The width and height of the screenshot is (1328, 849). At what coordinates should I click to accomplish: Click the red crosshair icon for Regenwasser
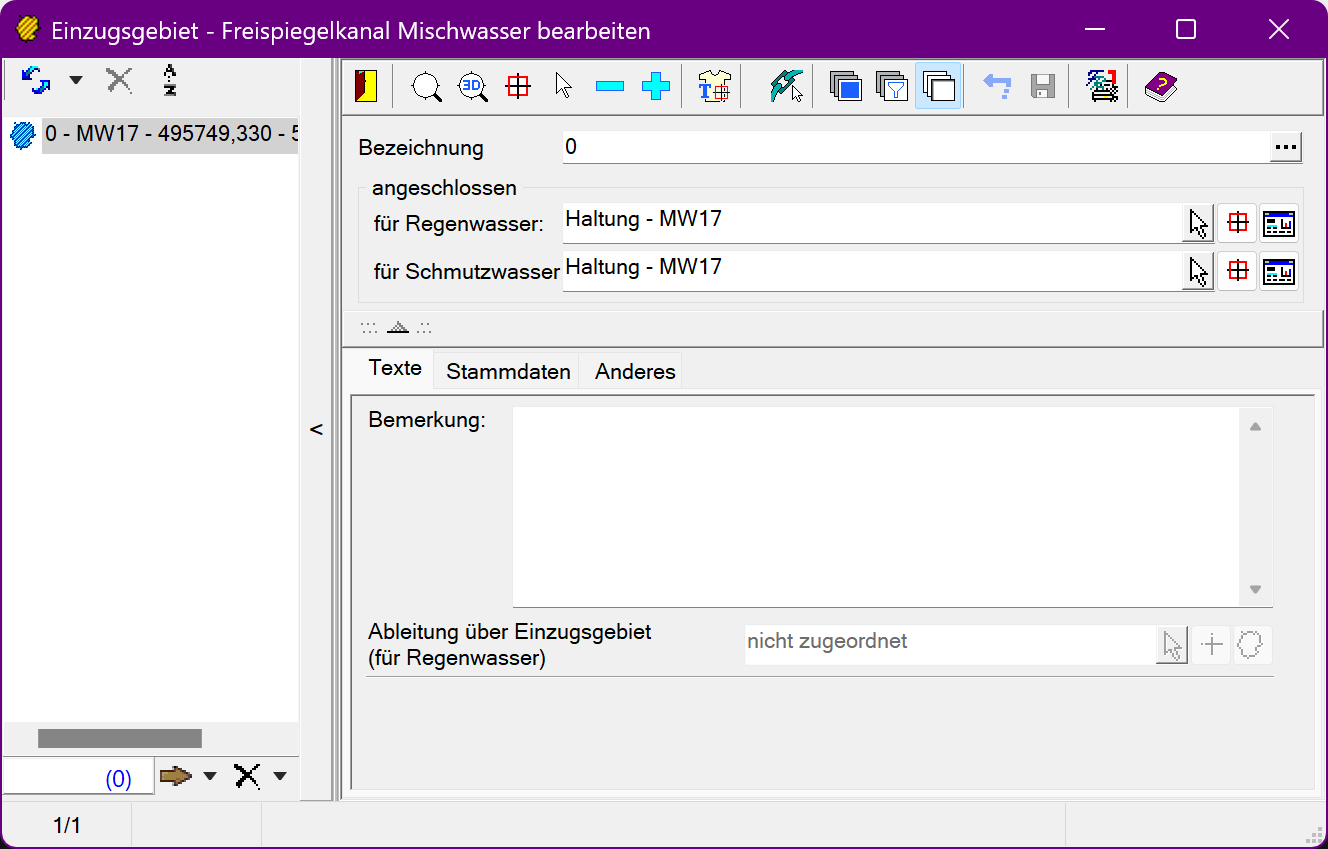[1238, 223]
